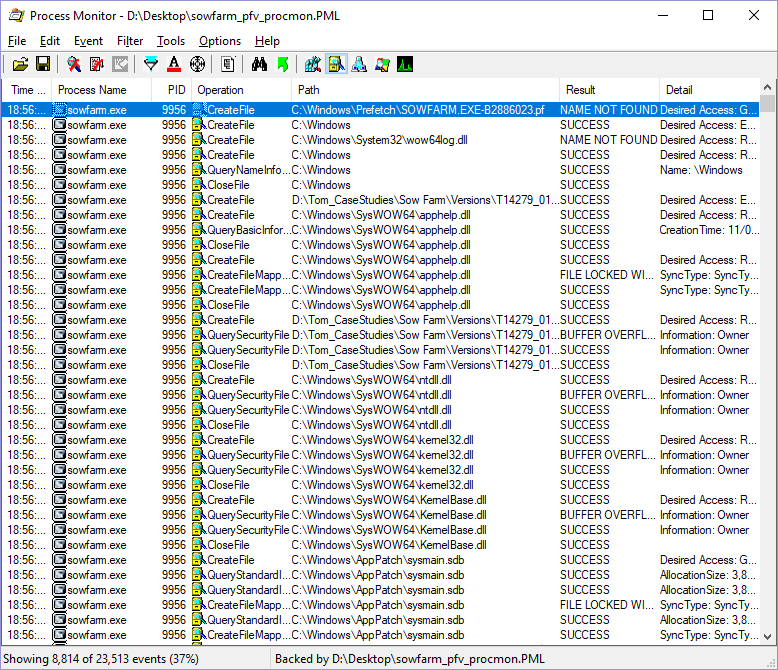Open the Highlight icon with red A
This screenshot has height=670, width=778.
point(174,64)
